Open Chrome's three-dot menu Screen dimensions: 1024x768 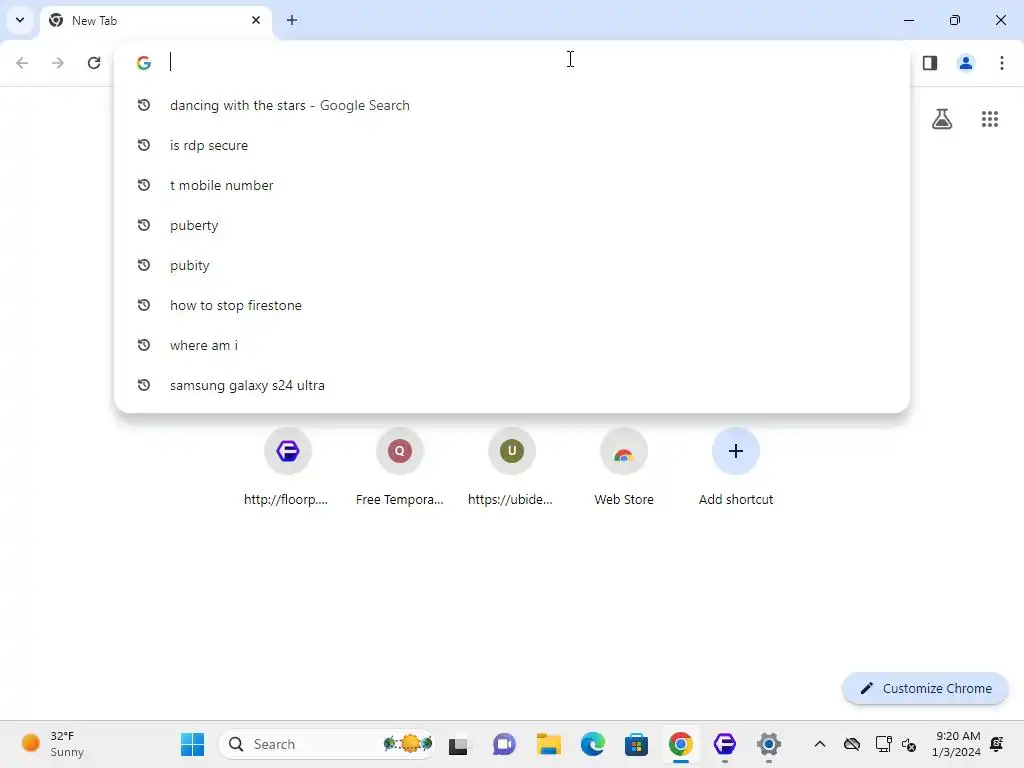pyautogui.click(x=1002, y=63)
